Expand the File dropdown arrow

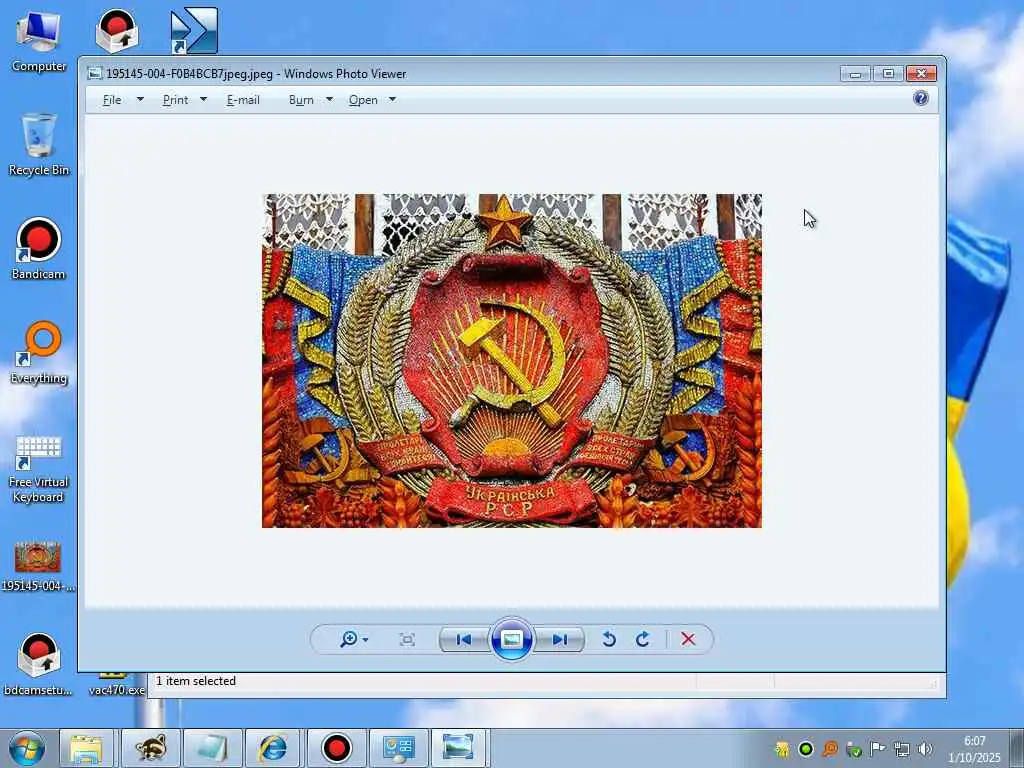click(140, 100)
